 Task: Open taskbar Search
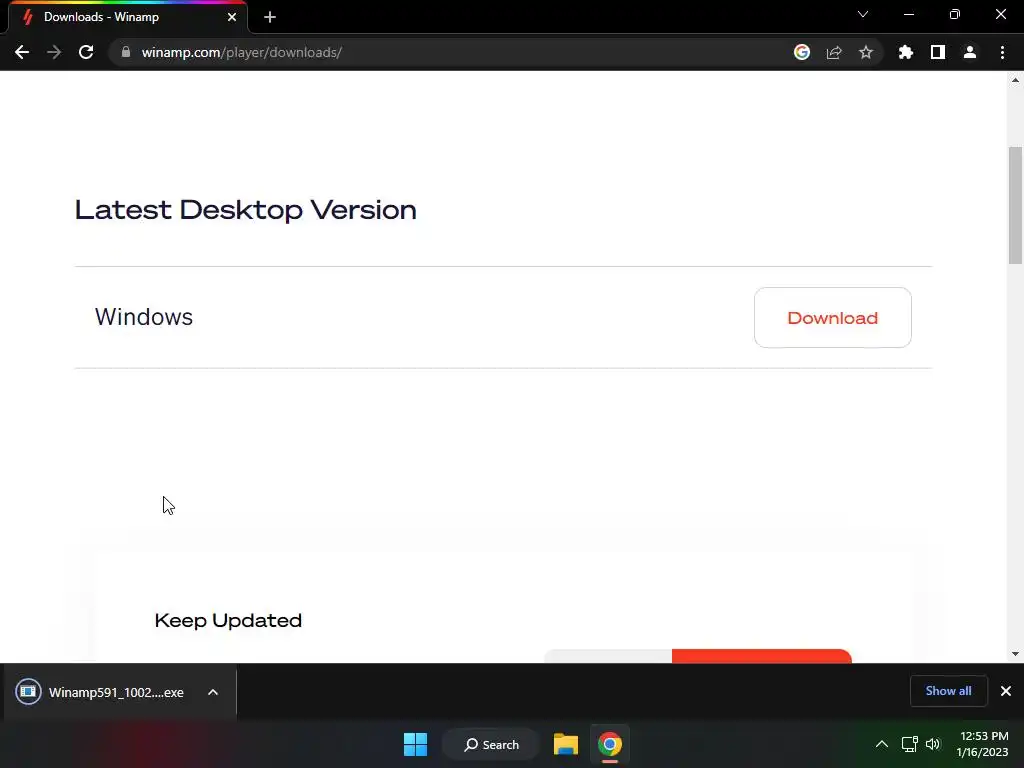pyautogui.click(x=491, y=744)
